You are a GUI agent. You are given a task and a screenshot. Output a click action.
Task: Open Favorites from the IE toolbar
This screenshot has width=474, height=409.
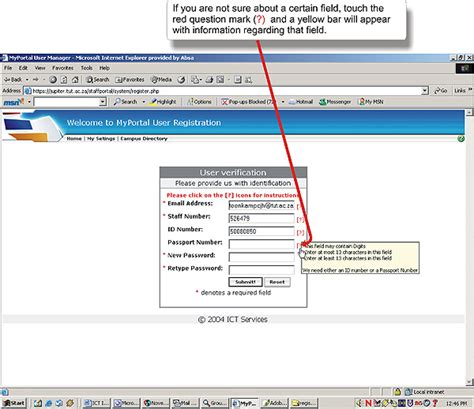130,80
